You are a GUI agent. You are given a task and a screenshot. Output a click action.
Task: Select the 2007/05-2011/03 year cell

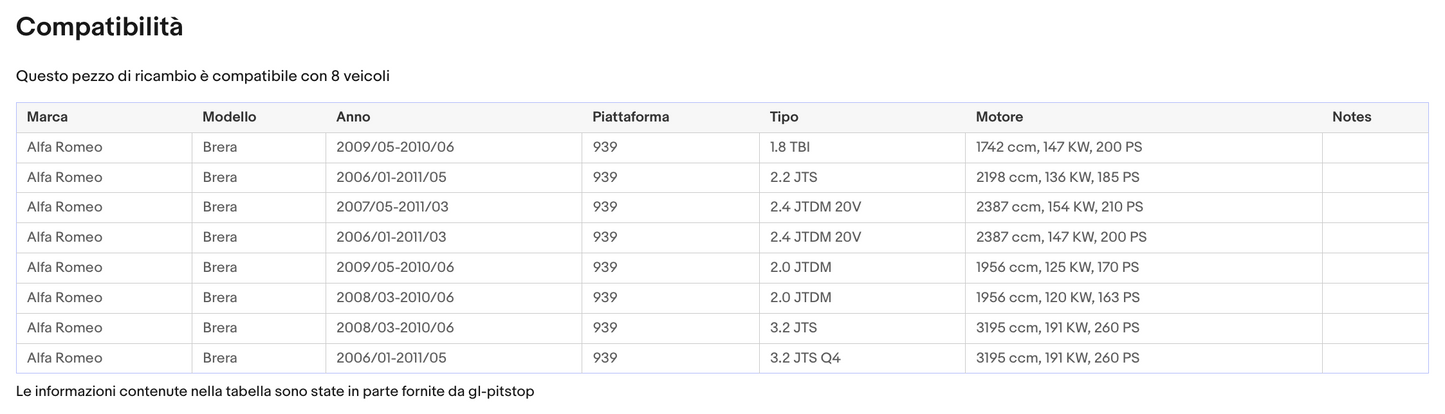coord(391,207)
